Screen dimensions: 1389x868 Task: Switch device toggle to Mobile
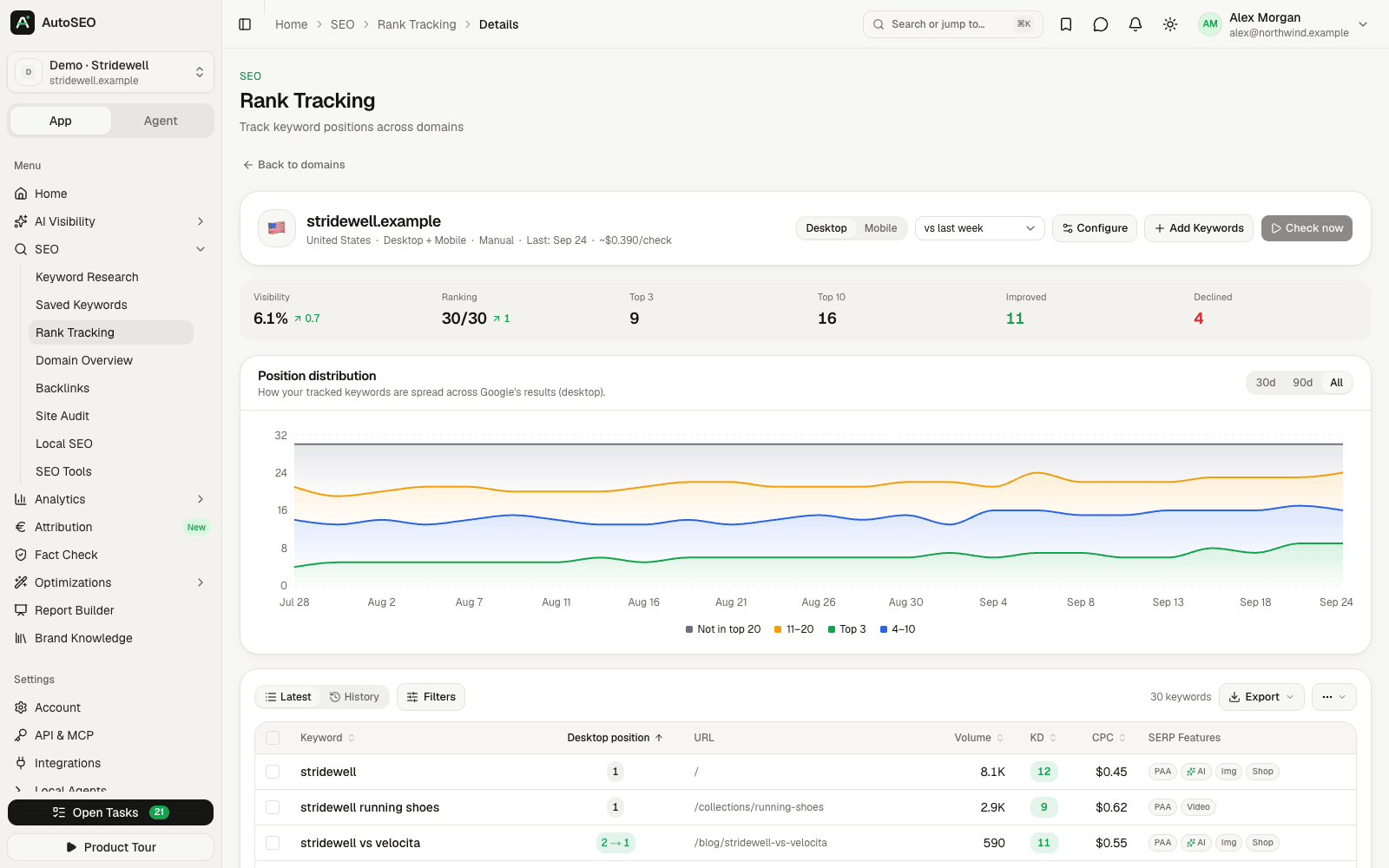(880, 228)
